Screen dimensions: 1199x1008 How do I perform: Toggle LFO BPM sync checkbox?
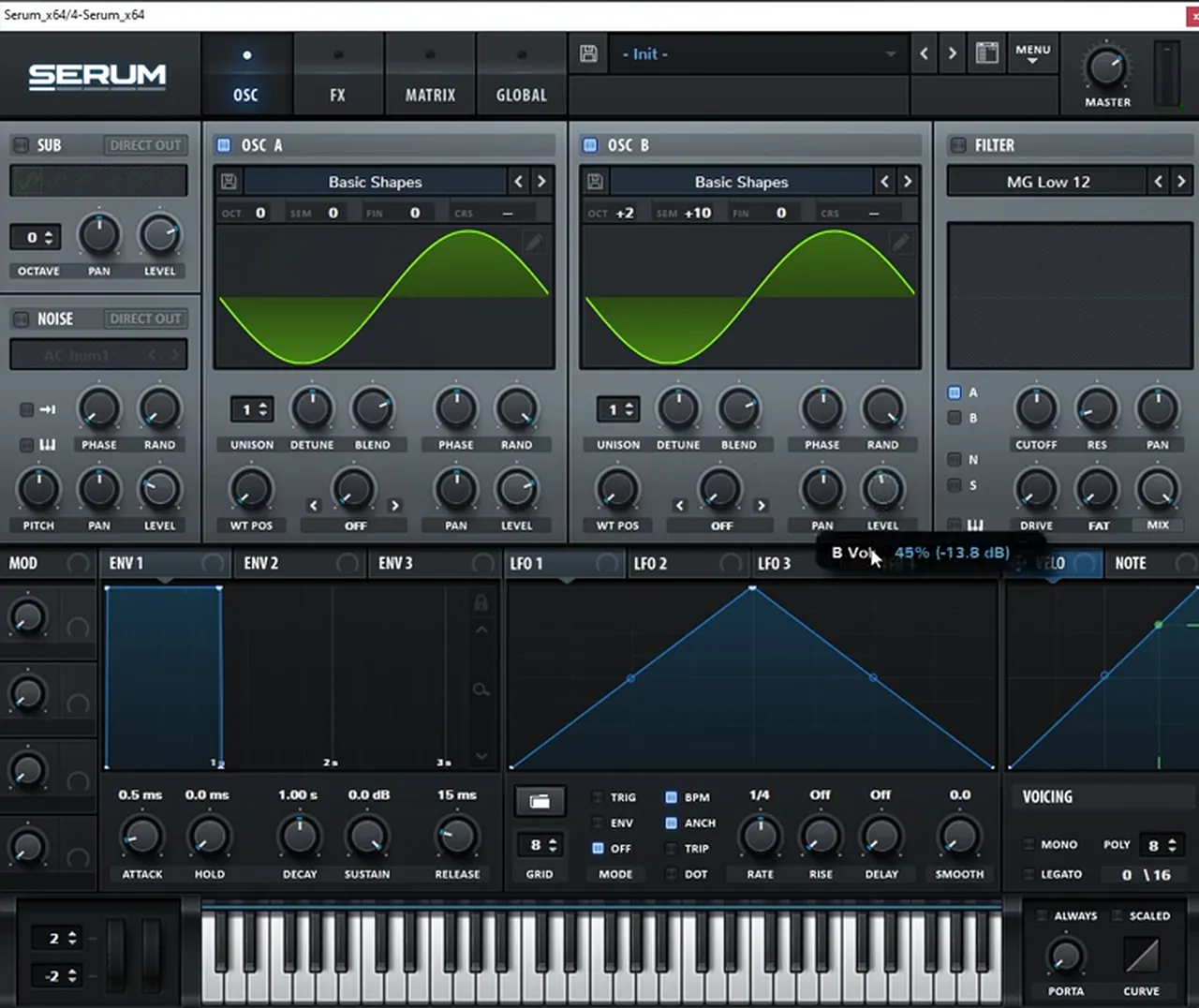672,797
